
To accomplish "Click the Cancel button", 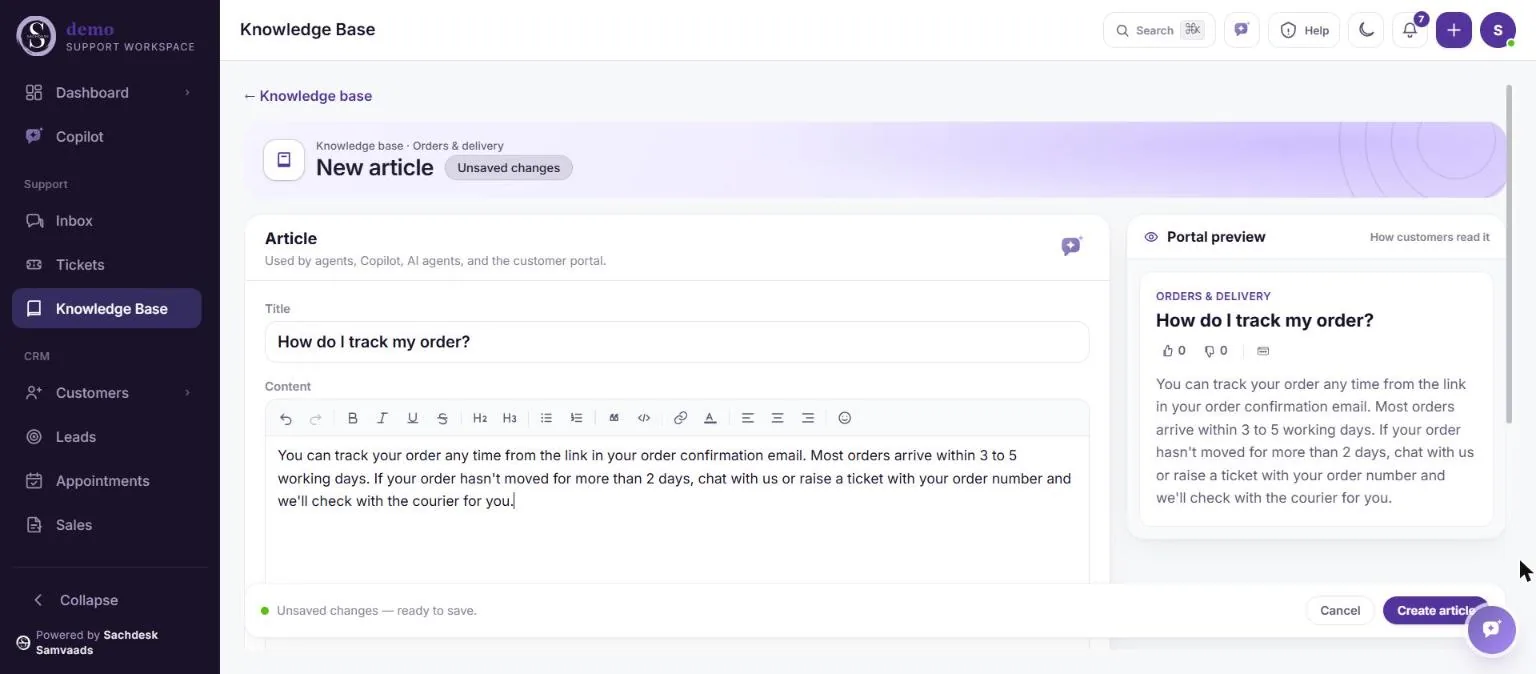I will pyautogui.click(x=1339, y=610).
